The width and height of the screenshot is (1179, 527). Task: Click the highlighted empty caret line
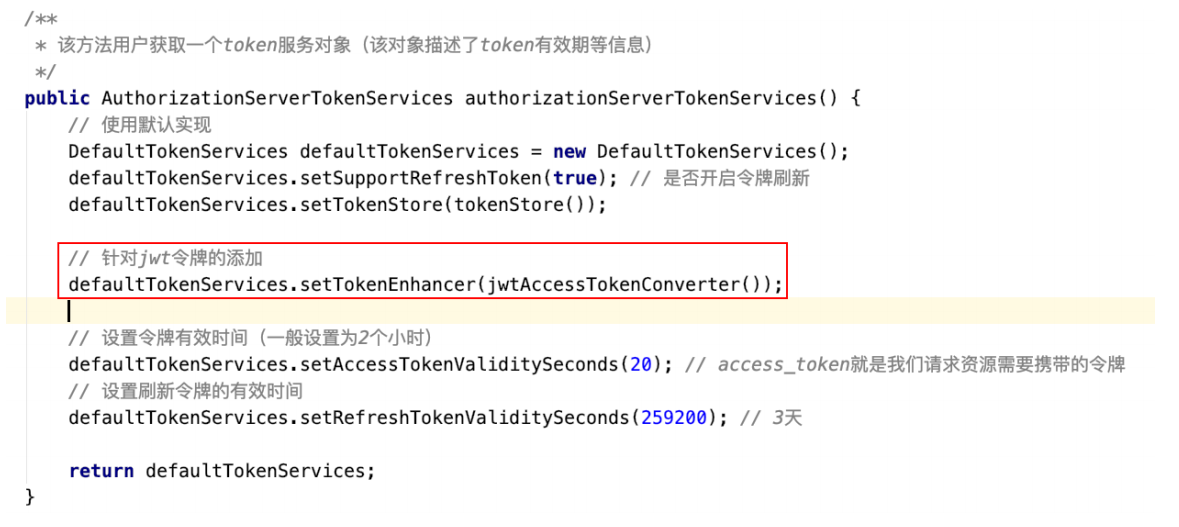pos(580,310)
